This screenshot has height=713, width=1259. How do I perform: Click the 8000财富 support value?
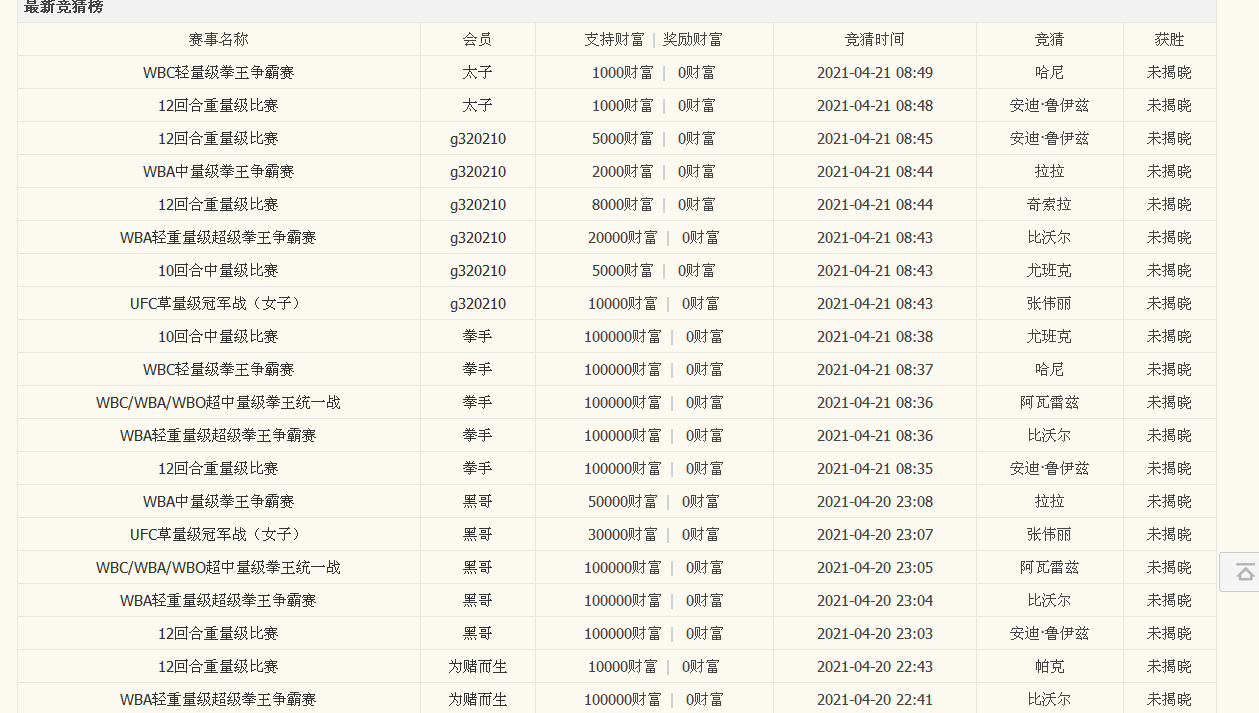(622, 204)
